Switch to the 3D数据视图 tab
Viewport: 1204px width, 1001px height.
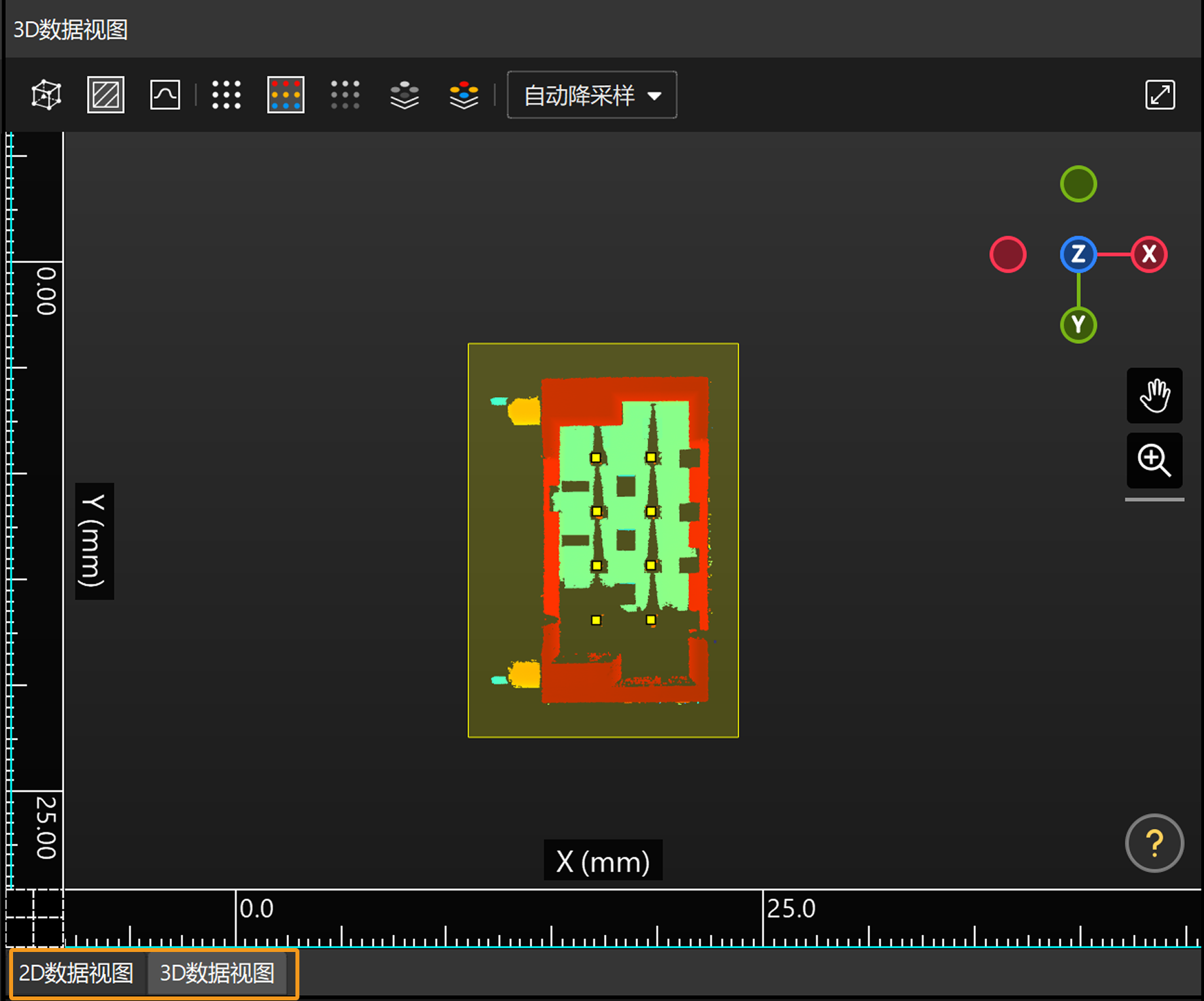point(218,973)
